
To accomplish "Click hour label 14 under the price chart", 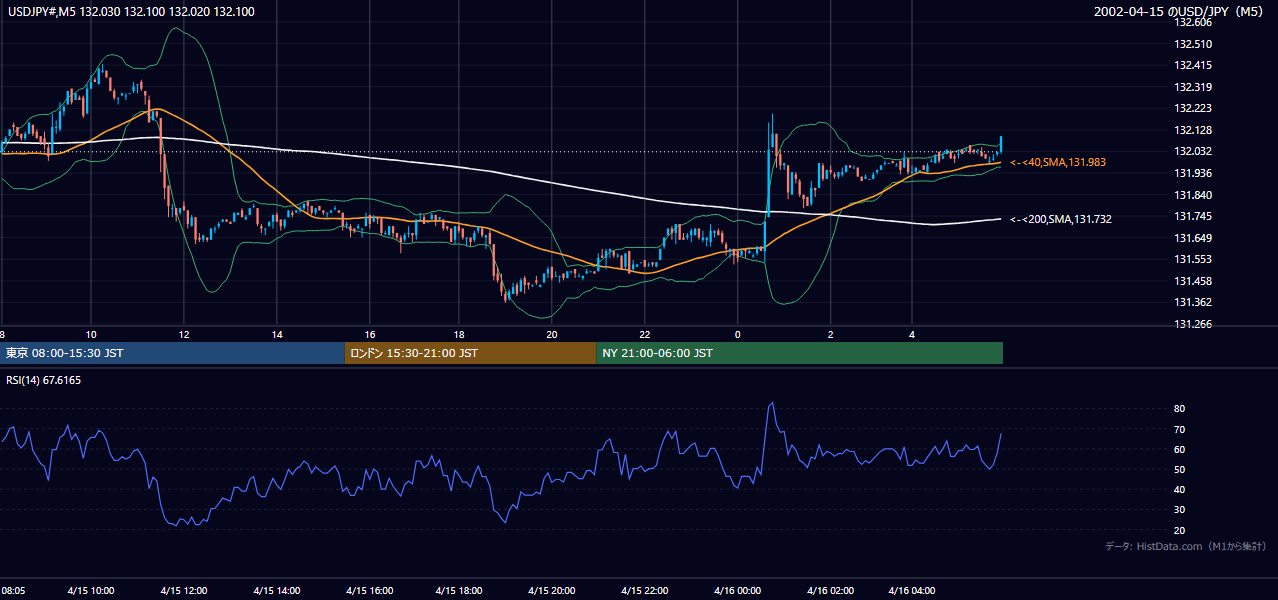I will tap(277, 334).
